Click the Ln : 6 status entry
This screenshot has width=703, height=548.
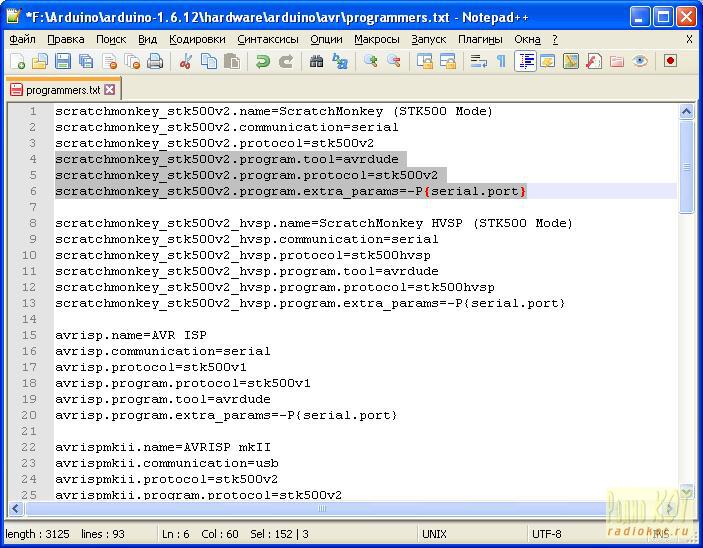click(176, 534)
